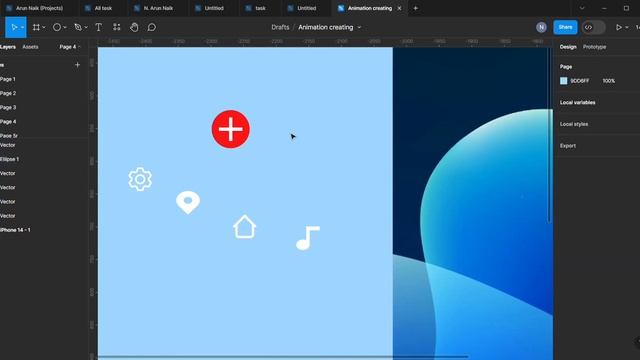This screenshot has height=360, width=640.
Task: Select the location pin icon on canvas
Action: 188,202
